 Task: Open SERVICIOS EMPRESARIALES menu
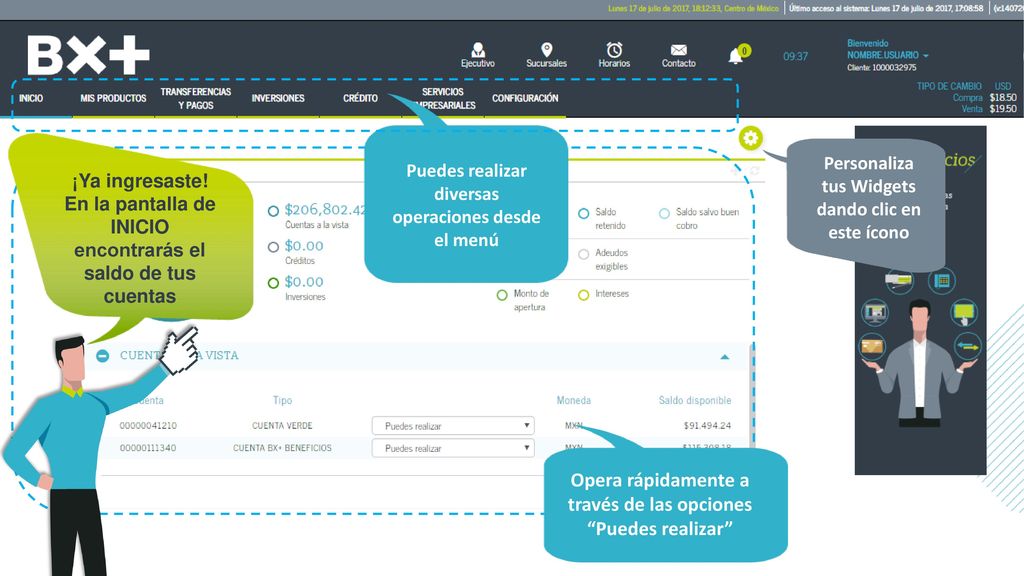443,98
